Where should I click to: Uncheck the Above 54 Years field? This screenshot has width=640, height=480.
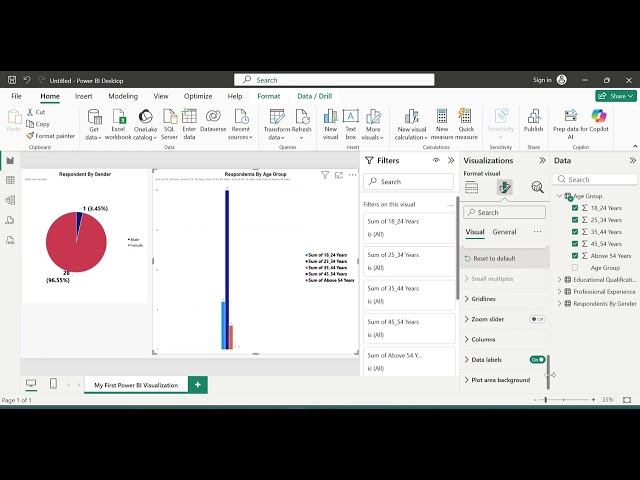tap(575, 256)
